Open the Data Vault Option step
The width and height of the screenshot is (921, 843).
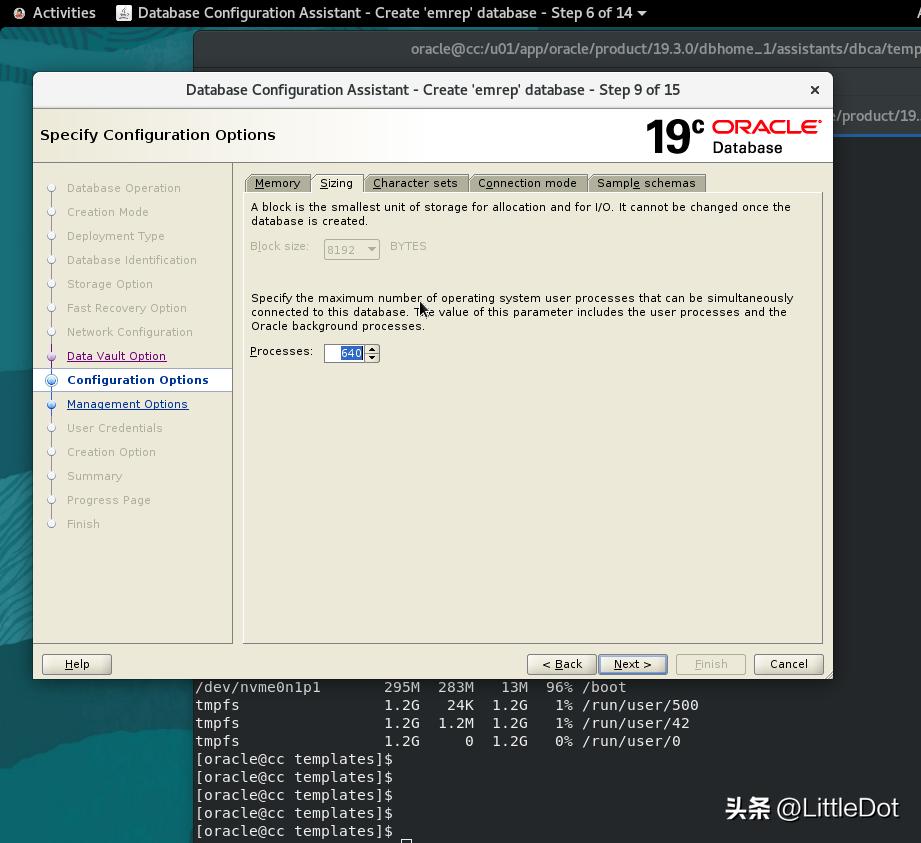(x=116, y=356)
